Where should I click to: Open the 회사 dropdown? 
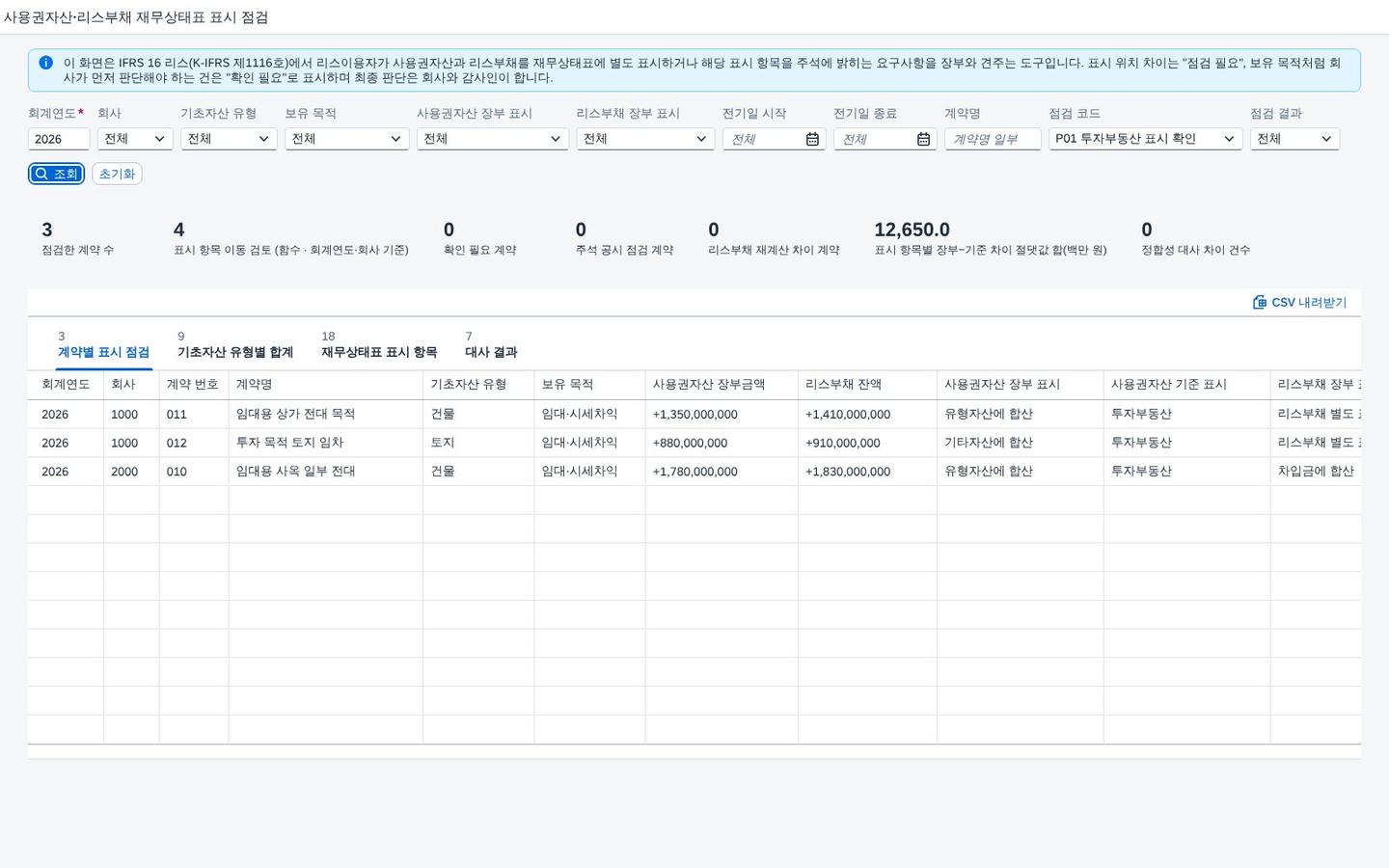[x=135, y=139]
